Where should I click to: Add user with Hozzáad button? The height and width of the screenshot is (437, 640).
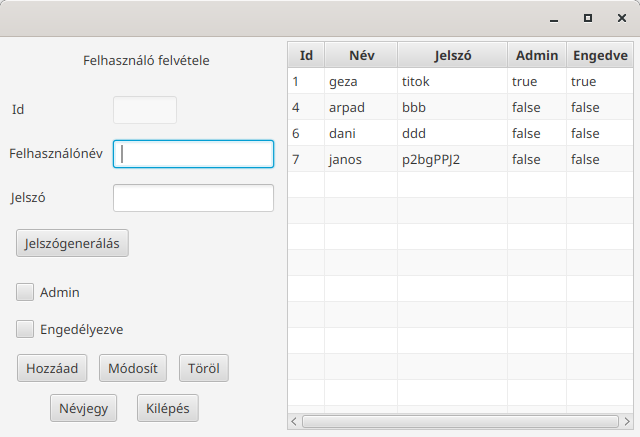click(x=52, y=368)
